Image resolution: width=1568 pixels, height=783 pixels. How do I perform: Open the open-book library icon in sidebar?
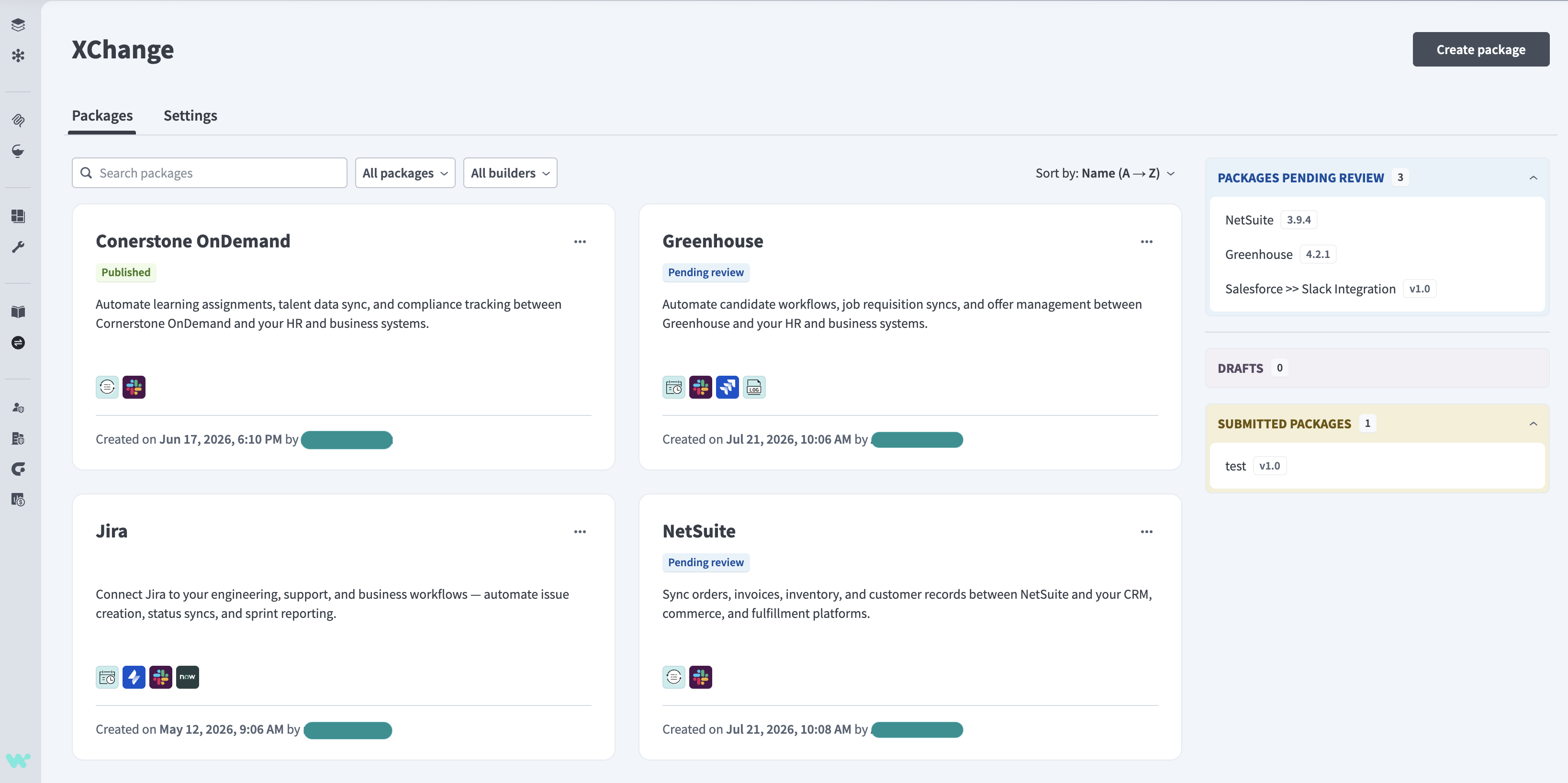[x=18, y=312]
